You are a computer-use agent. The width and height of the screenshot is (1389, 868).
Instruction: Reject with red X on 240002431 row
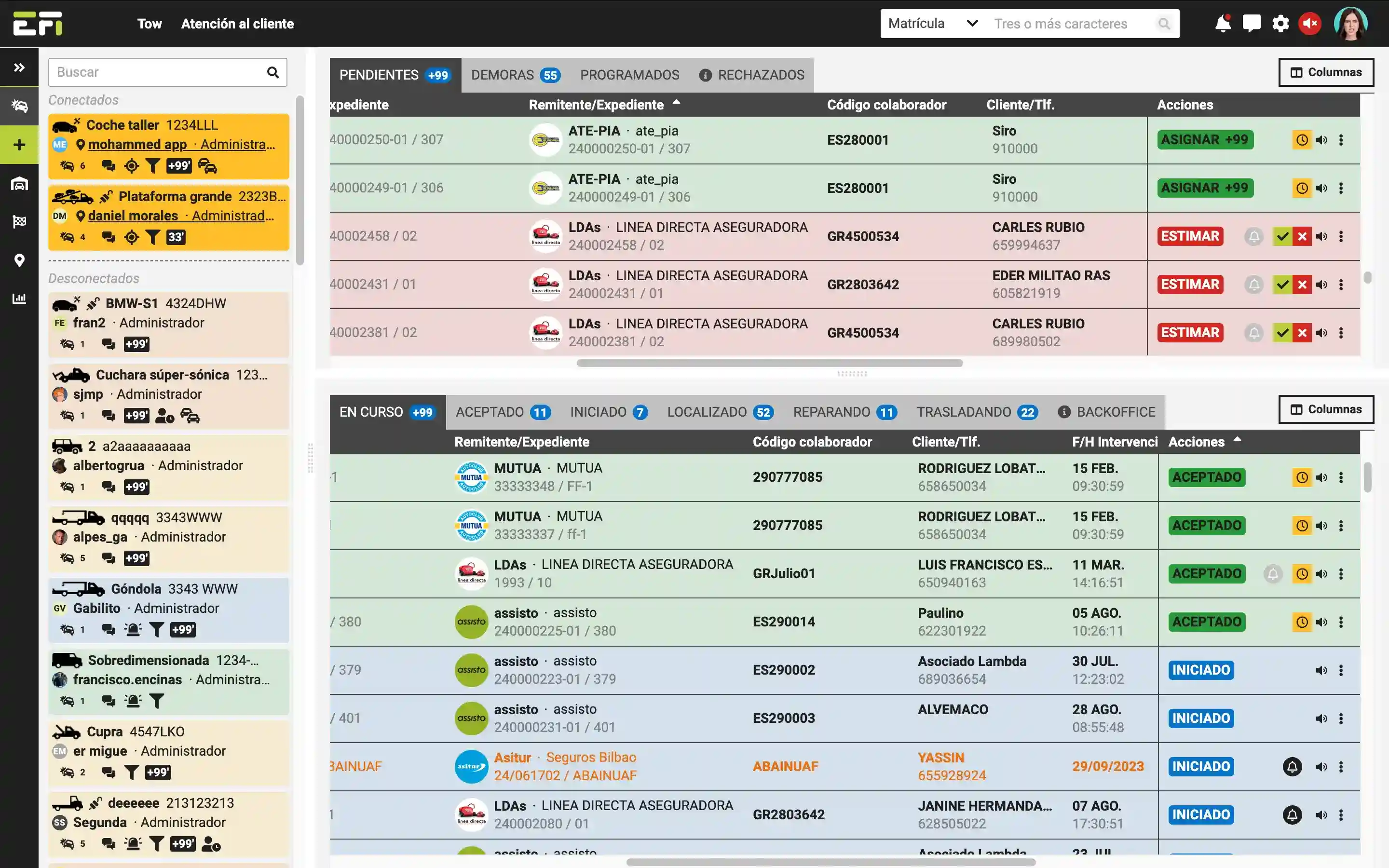[1302, 285]
